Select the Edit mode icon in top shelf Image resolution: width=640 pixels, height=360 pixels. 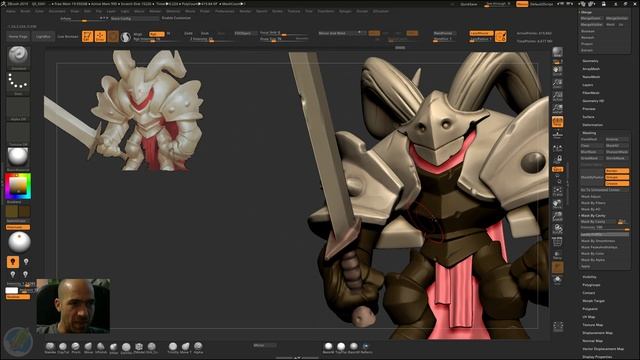(88, 36)
